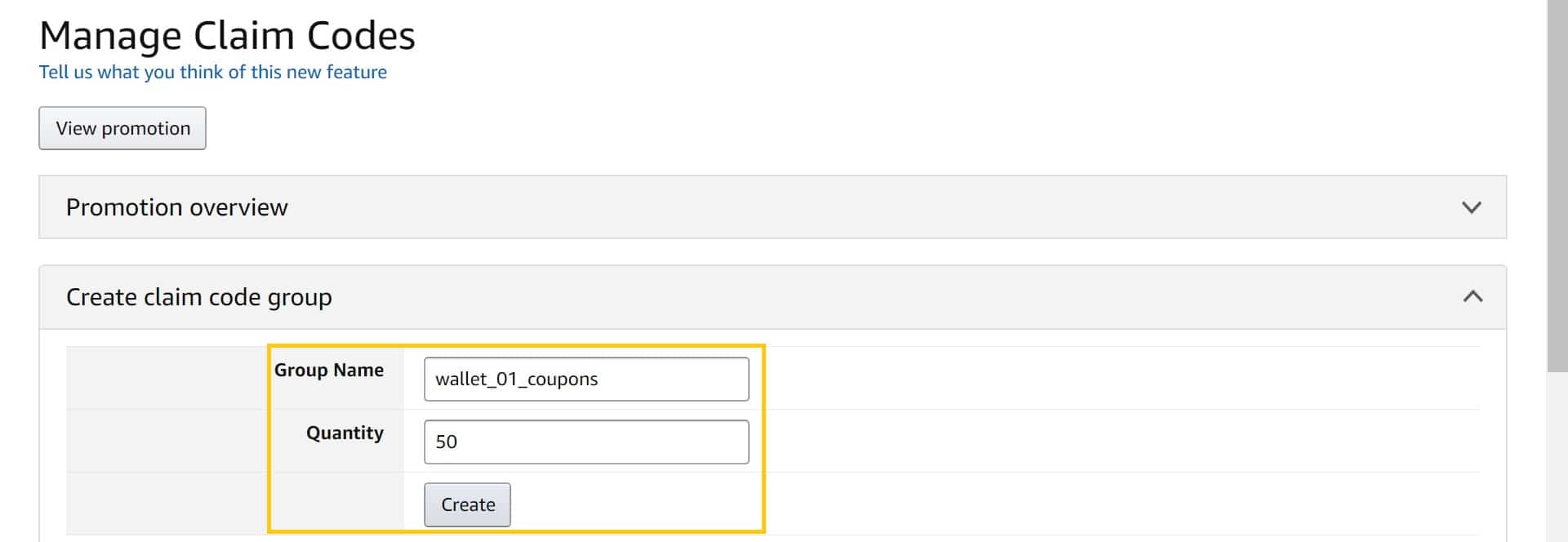Open the View promotion button

point(122,128)
